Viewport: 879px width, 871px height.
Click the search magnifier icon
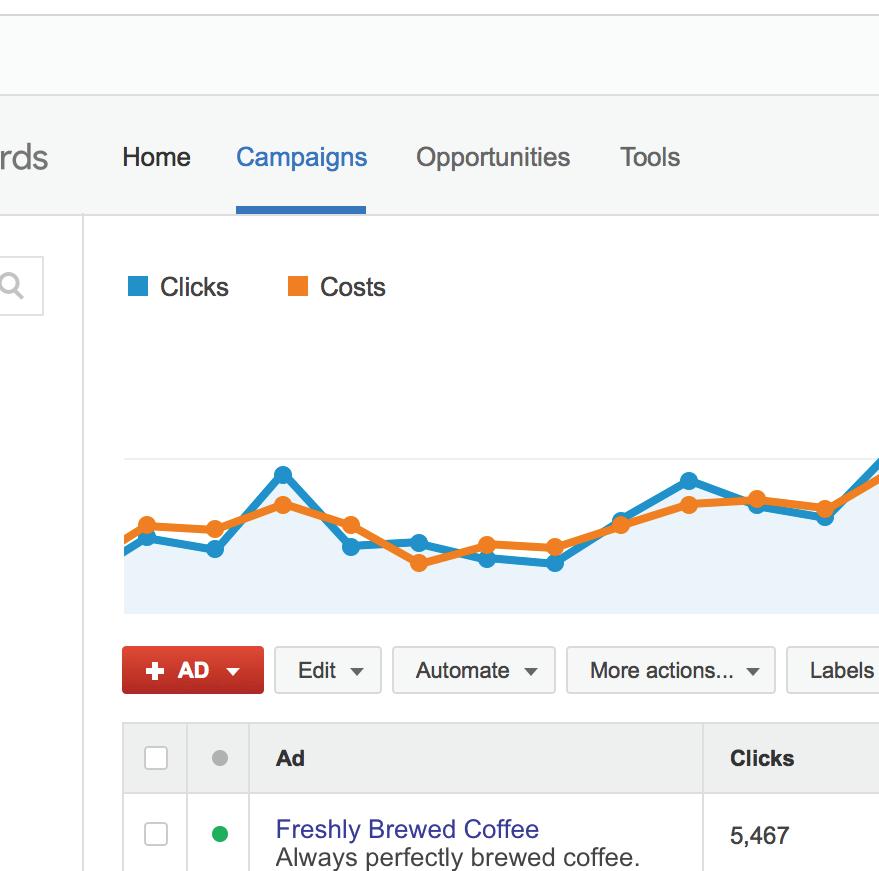point(11,286)
